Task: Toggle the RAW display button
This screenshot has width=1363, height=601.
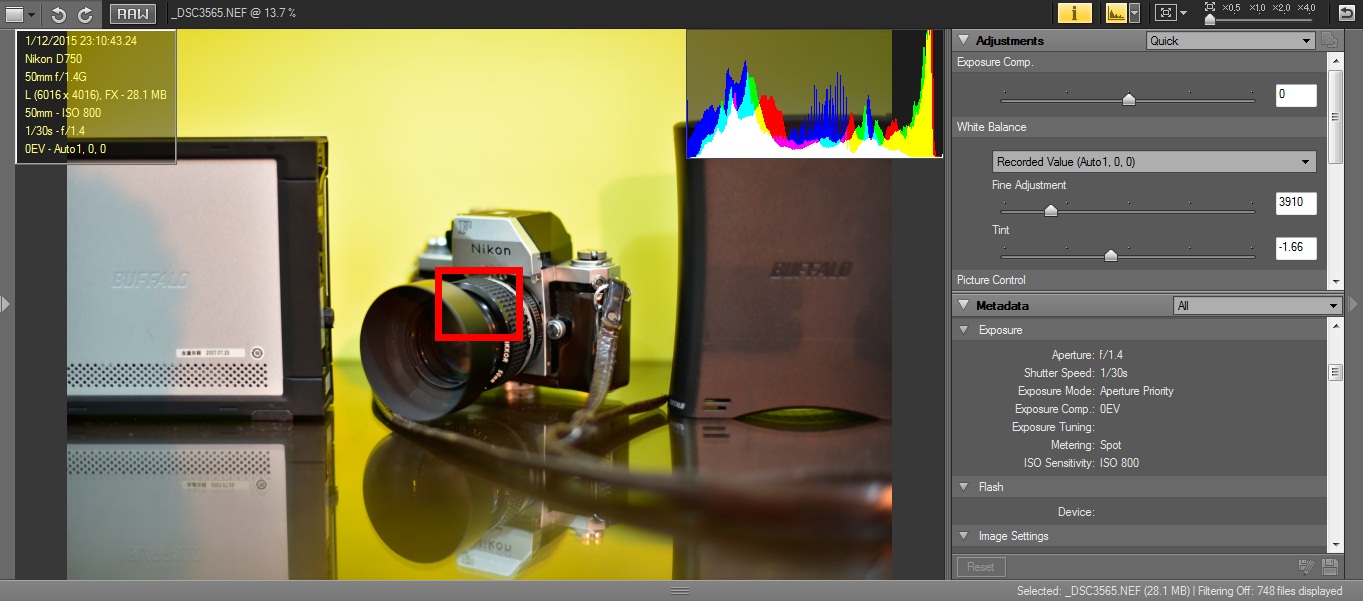Action: (x=132, y=14)
